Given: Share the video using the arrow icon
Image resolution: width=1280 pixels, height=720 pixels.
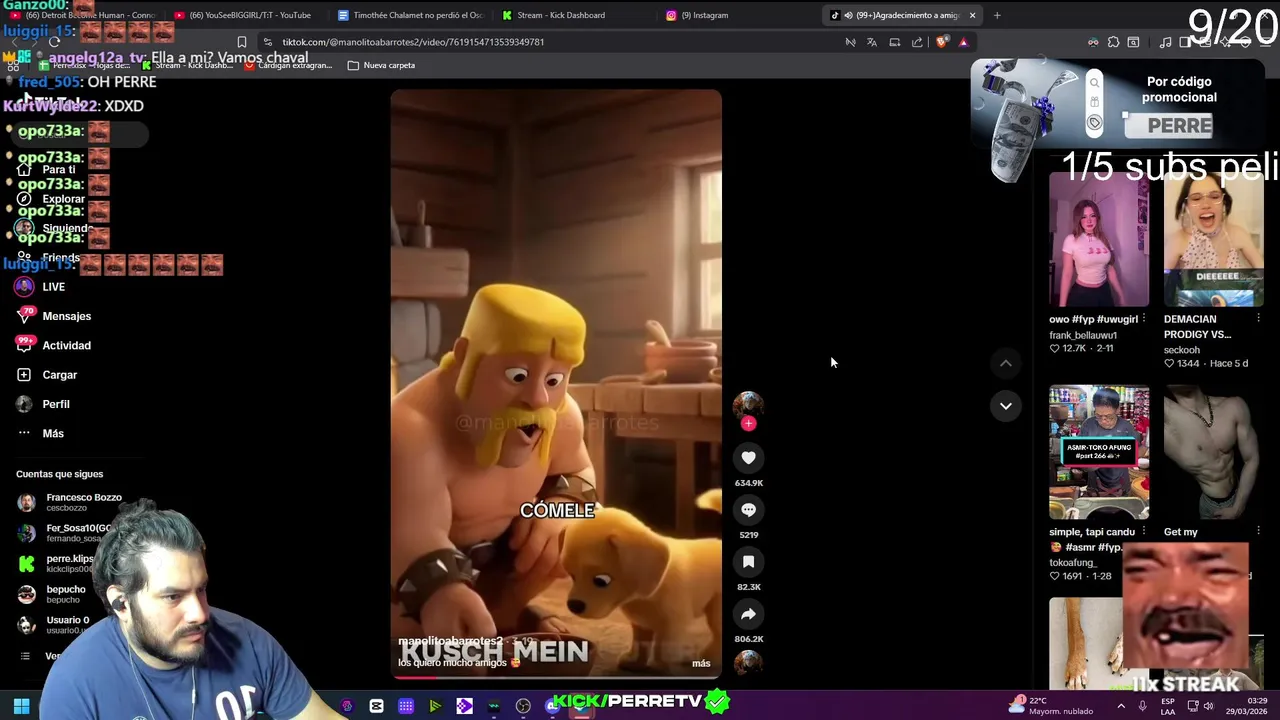Looking at the screenshot, I should tap(748, 614).
